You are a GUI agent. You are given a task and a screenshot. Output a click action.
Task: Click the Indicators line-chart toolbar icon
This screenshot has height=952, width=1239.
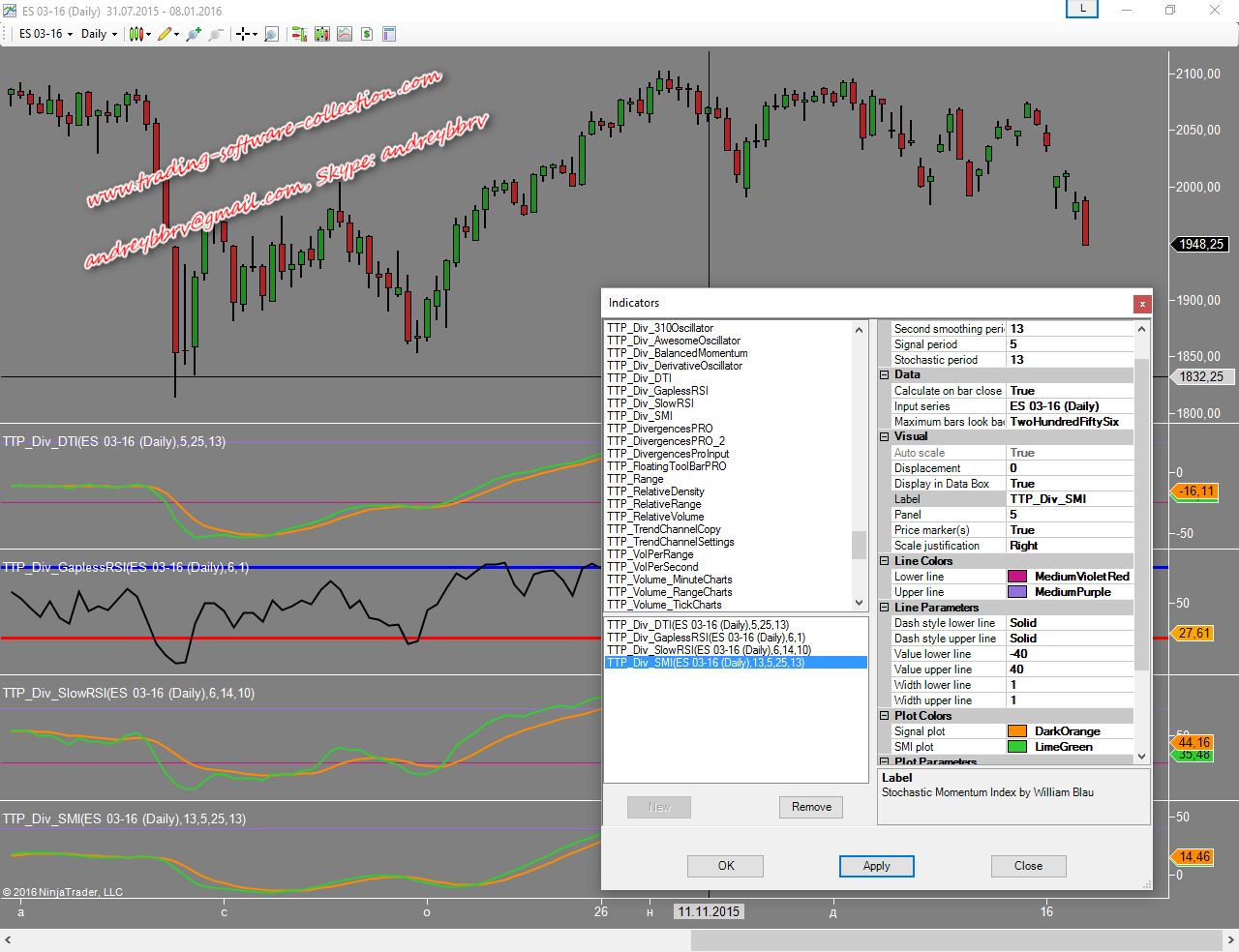click(x=345, y=34)
